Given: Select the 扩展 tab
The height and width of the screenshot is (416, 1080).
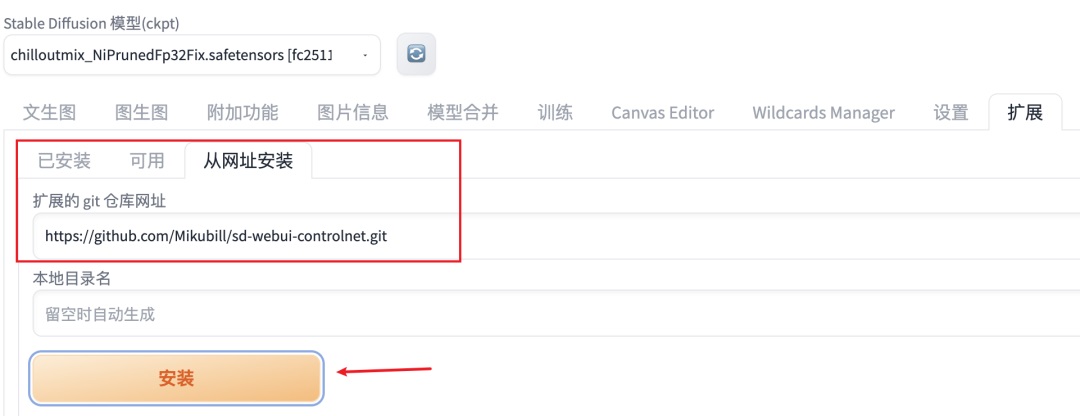Looking at the screenshot, I should coord(1025,112).
